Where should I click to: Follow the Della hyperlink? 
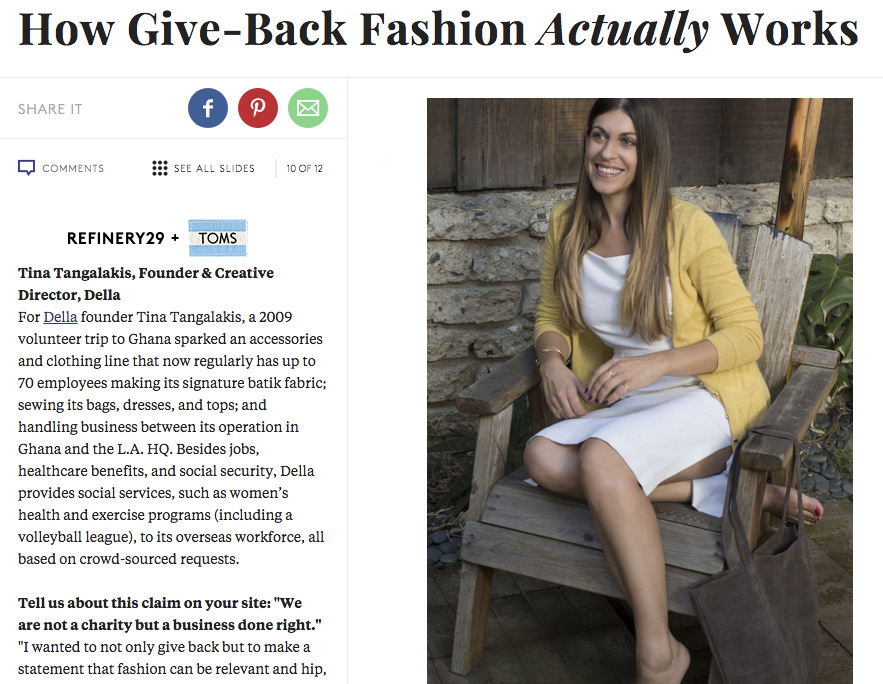60,317
